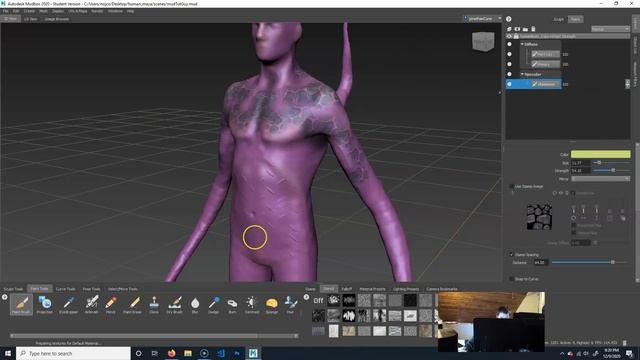Open File Explorer from the taskbar

188,353
